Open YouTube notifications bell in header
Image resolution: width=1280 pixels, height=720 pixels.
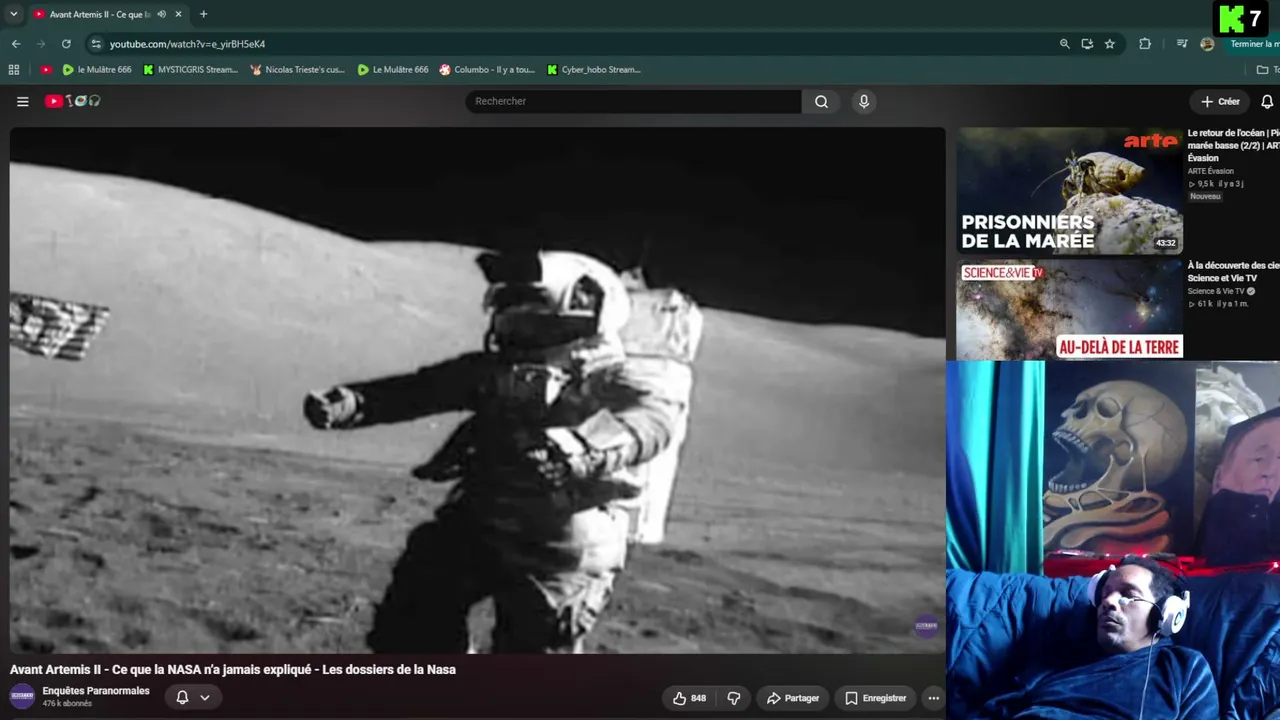[1267, 101]
